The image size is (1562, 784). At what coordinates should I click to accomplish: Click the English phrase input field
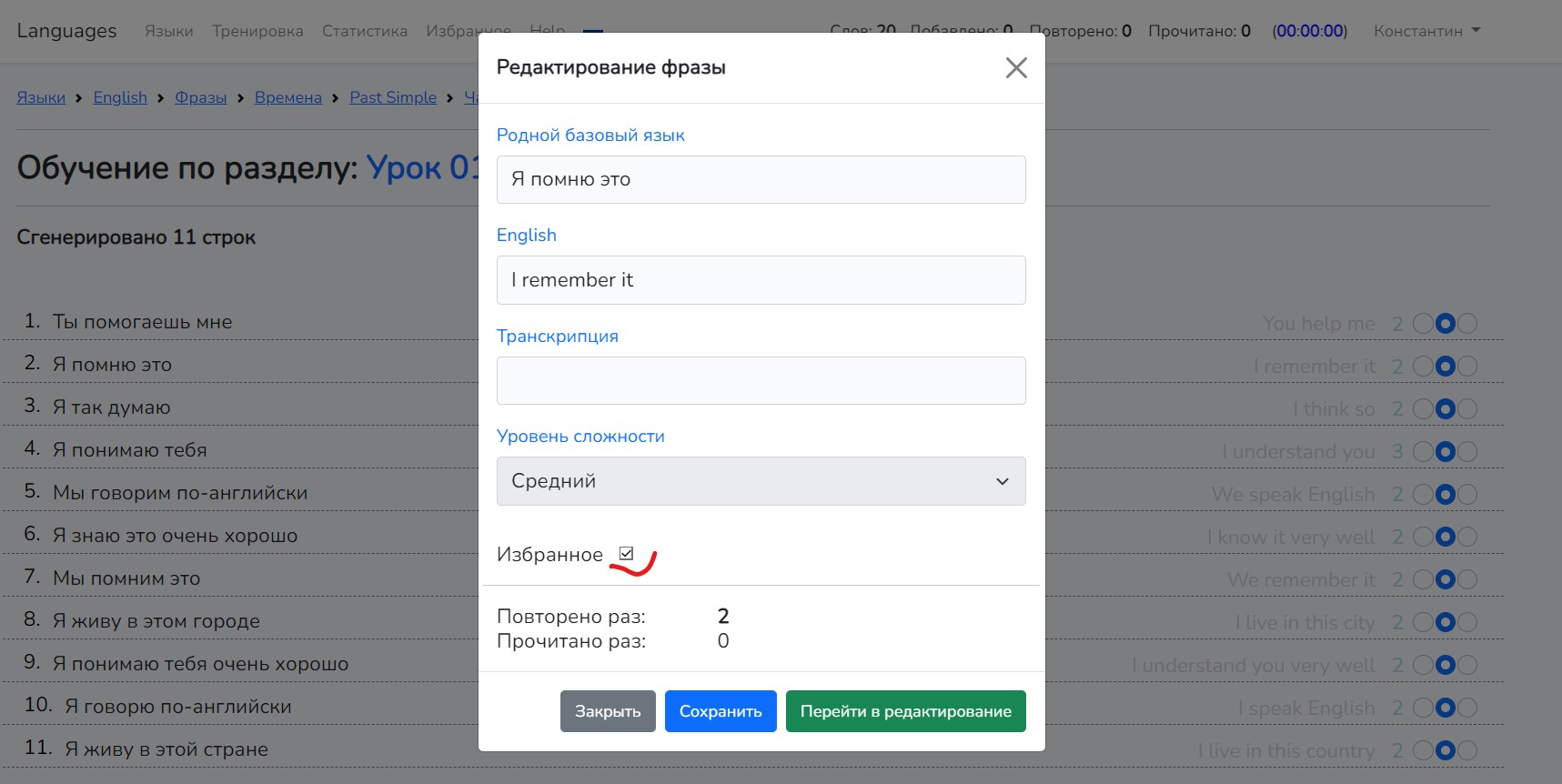click(761, 280)
